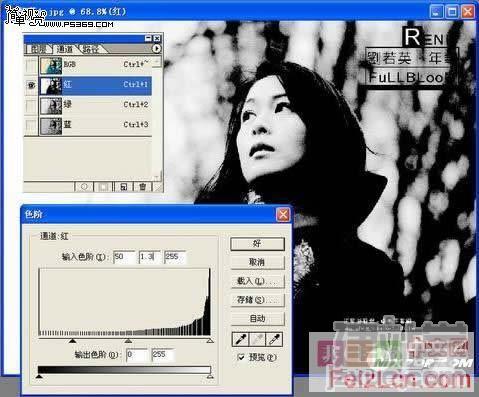
Task: Collapse the channels palette window
Action: (149, 39)
